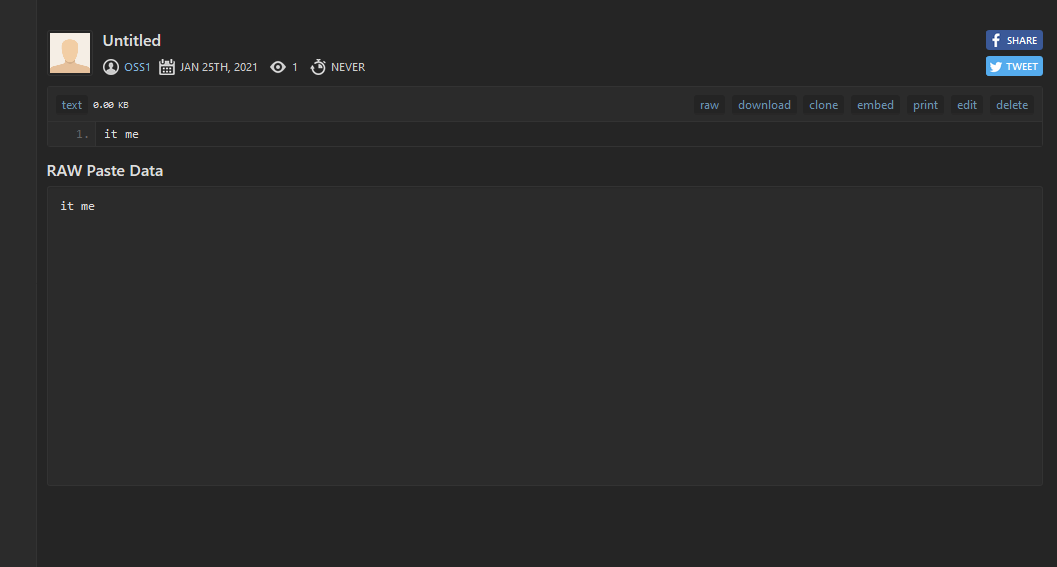Tweet this paste on Twitter
Screen dimensions: 1057x567
tap(1014, 66)
